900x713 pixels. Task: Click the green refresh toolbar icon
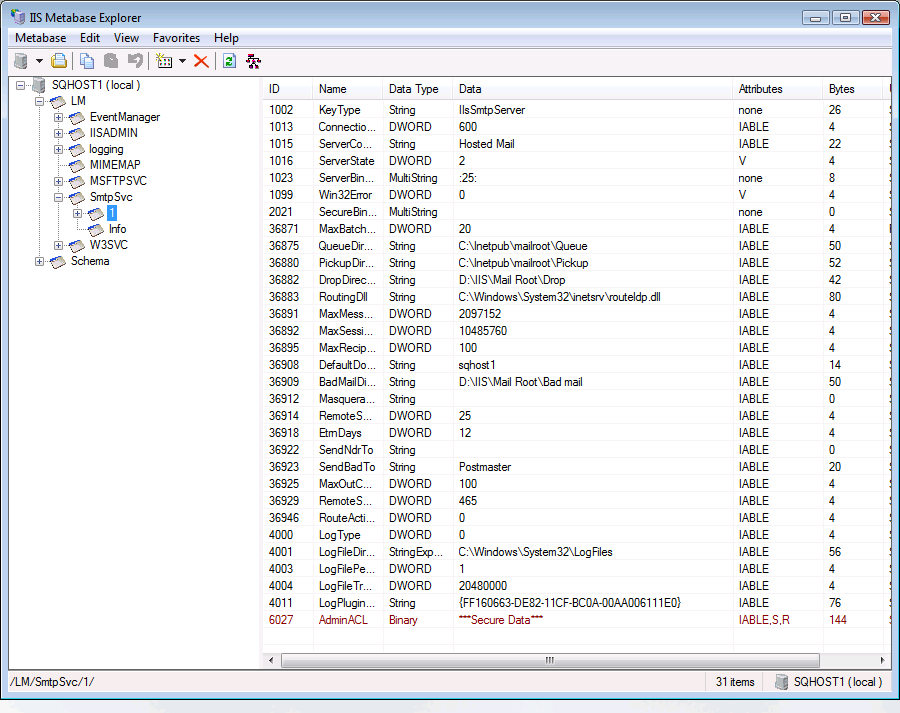(x=229, y=61)
